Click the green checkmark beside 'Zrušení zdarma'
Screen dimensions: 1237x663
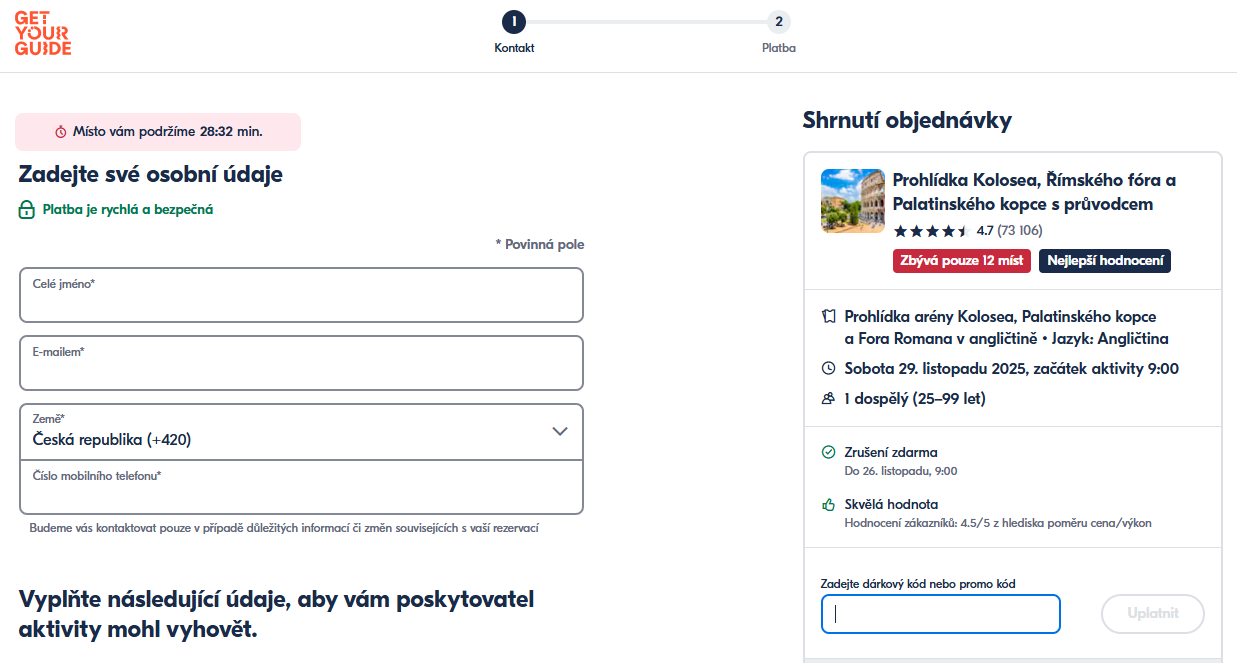click(x=828, y=451)
